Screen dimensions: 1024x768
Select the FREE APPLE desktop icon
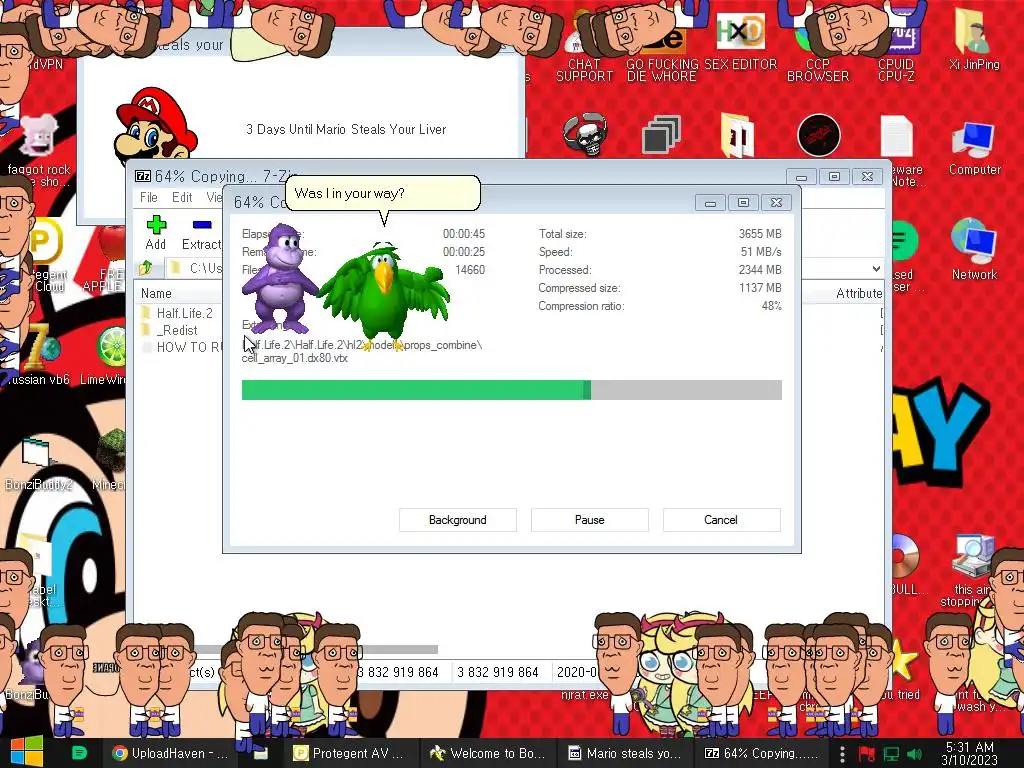108,258
